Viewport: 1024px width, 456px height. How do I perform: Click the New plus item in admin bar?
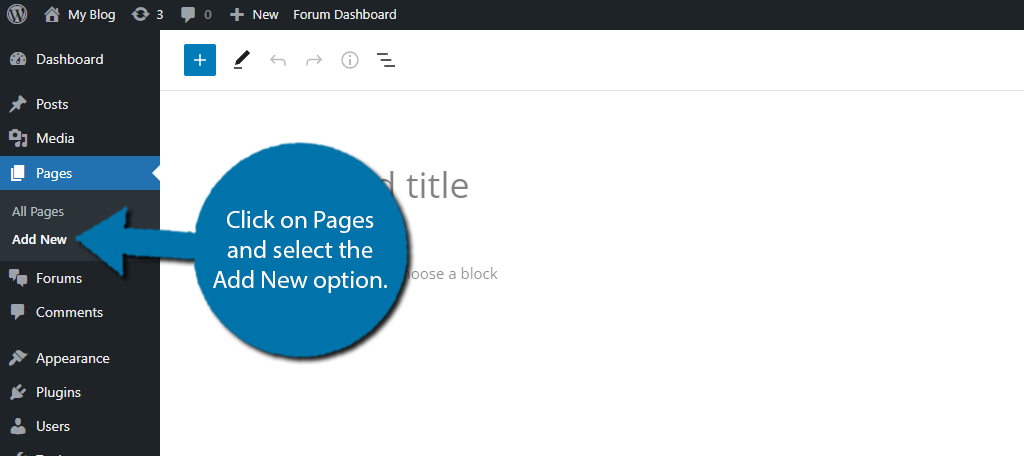point(254,14)
